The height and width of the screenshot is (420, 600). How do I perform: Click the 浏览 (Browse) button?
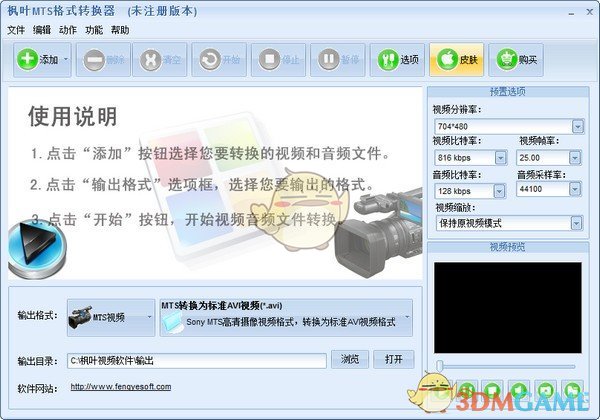click(x=350, y=360)
